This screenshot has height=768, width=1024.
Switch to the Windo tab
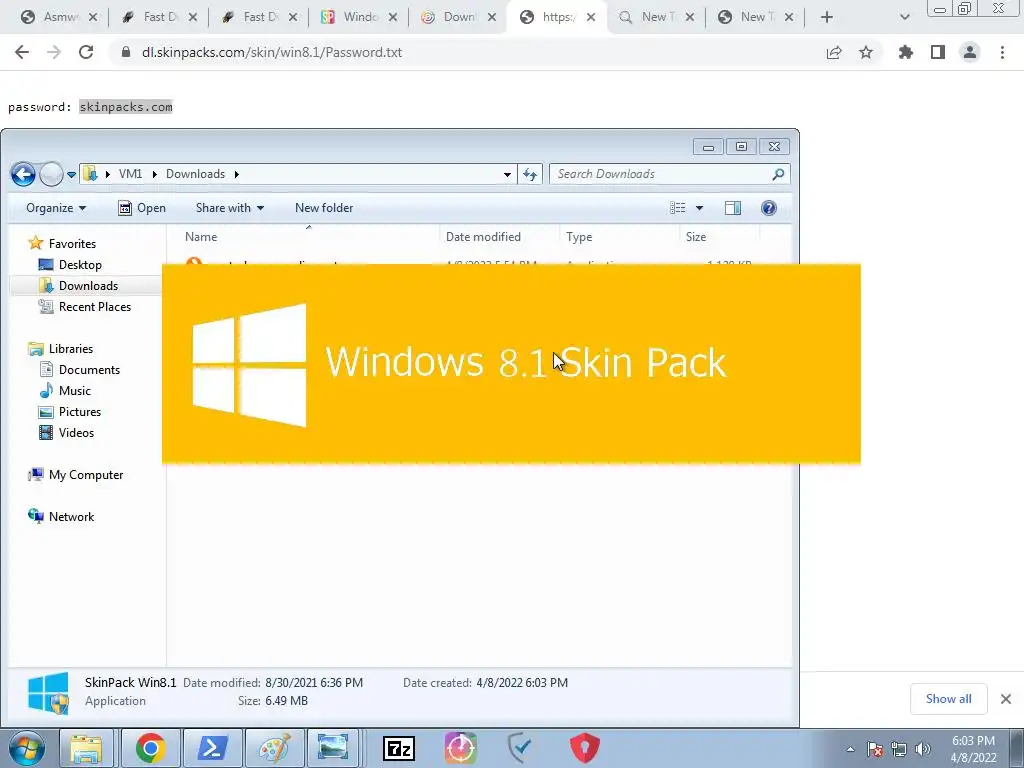click(x=359, y=17)
